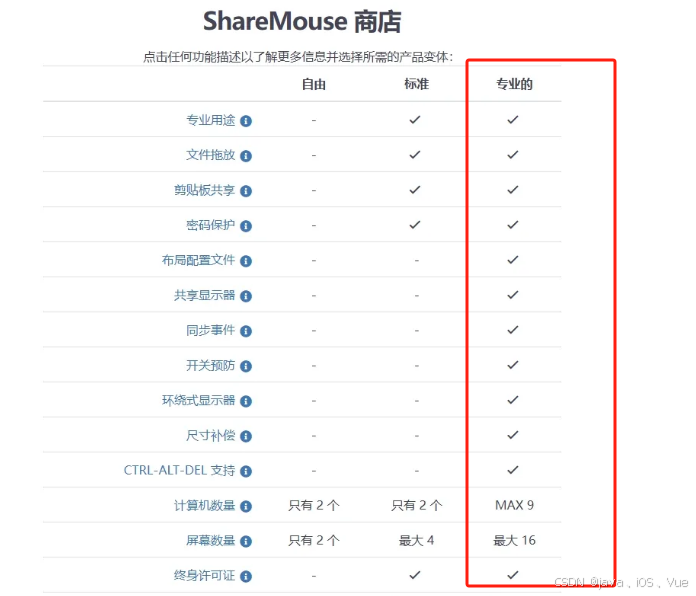This screenshot has width=696, height=596.
Task: Click 自由 column's 只有 2 个 in 计算机数量 row
Action: pos(314,505)
